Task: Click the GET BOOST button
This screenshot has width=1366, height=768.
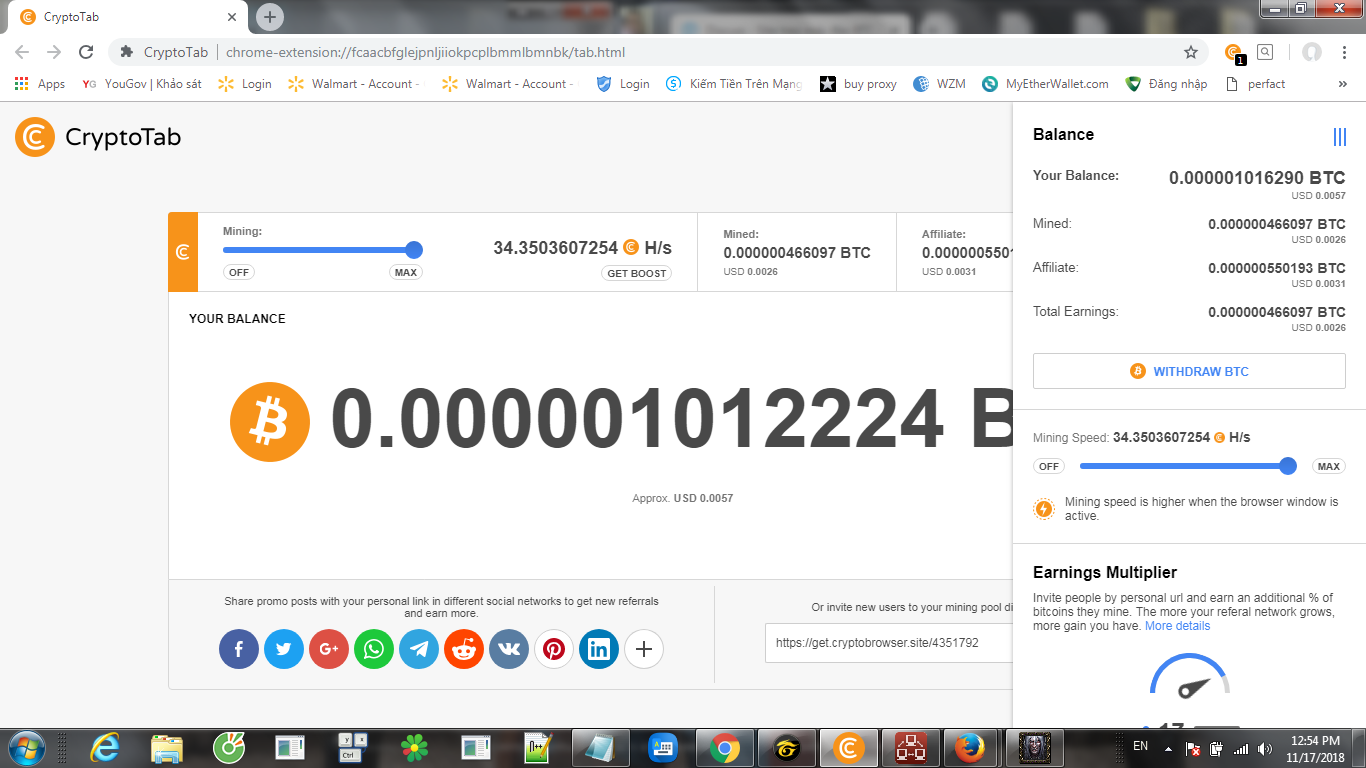Action: coord(637,273)
